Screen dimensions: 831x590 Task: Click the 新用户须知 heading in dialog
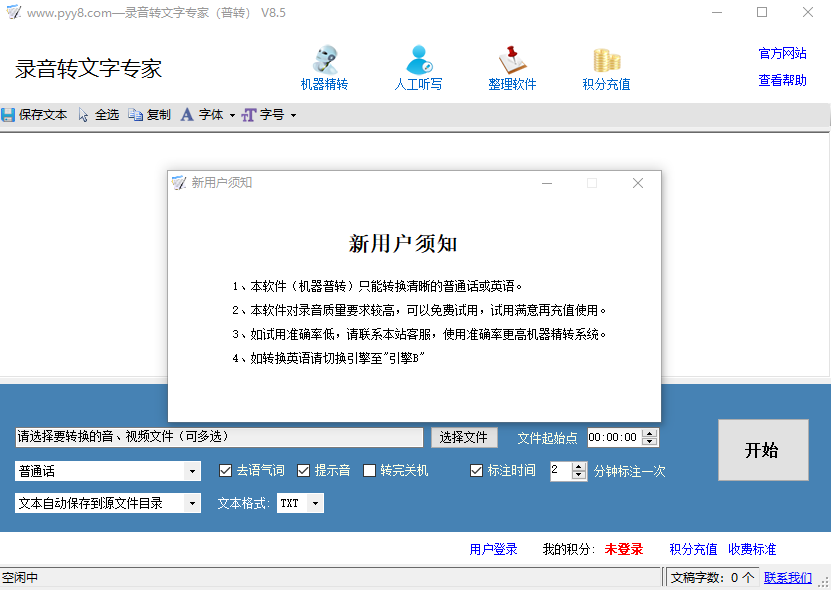(x=403, y=244)
